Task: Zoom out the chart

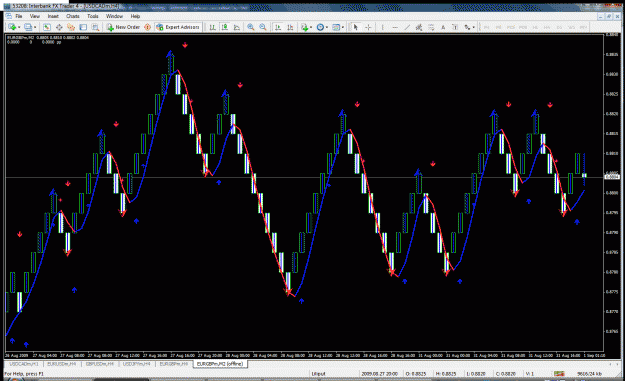Action: point(263,27)
